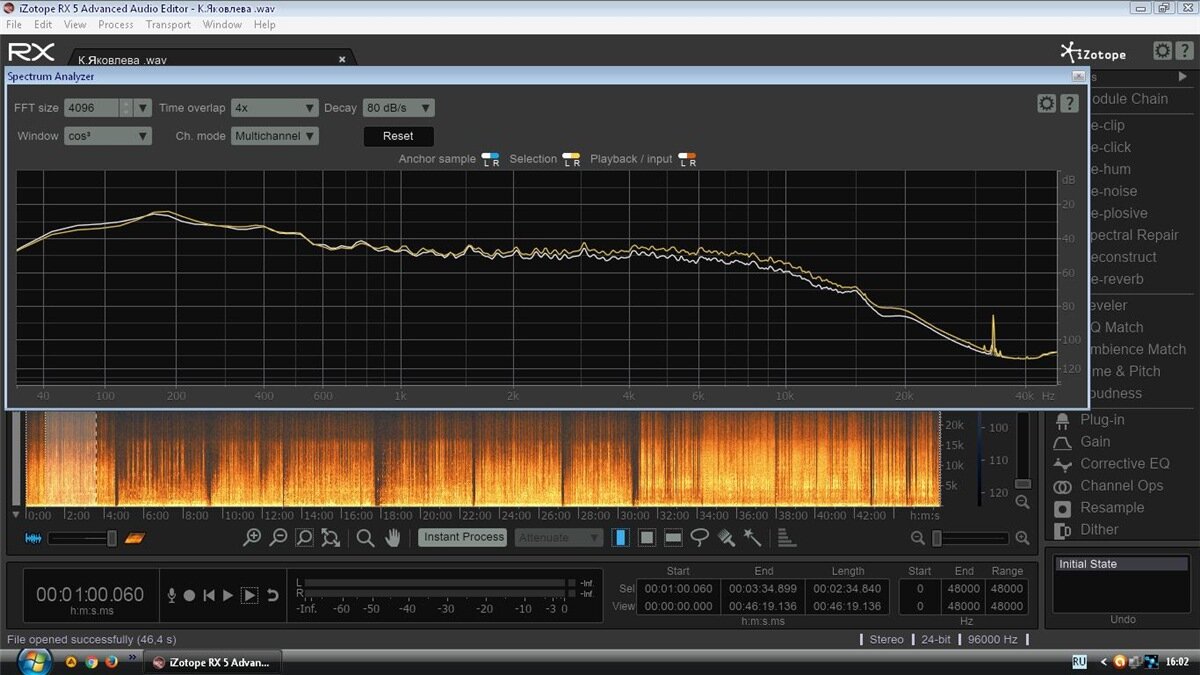Open the Window cos³ dropdown

[108, 136]
